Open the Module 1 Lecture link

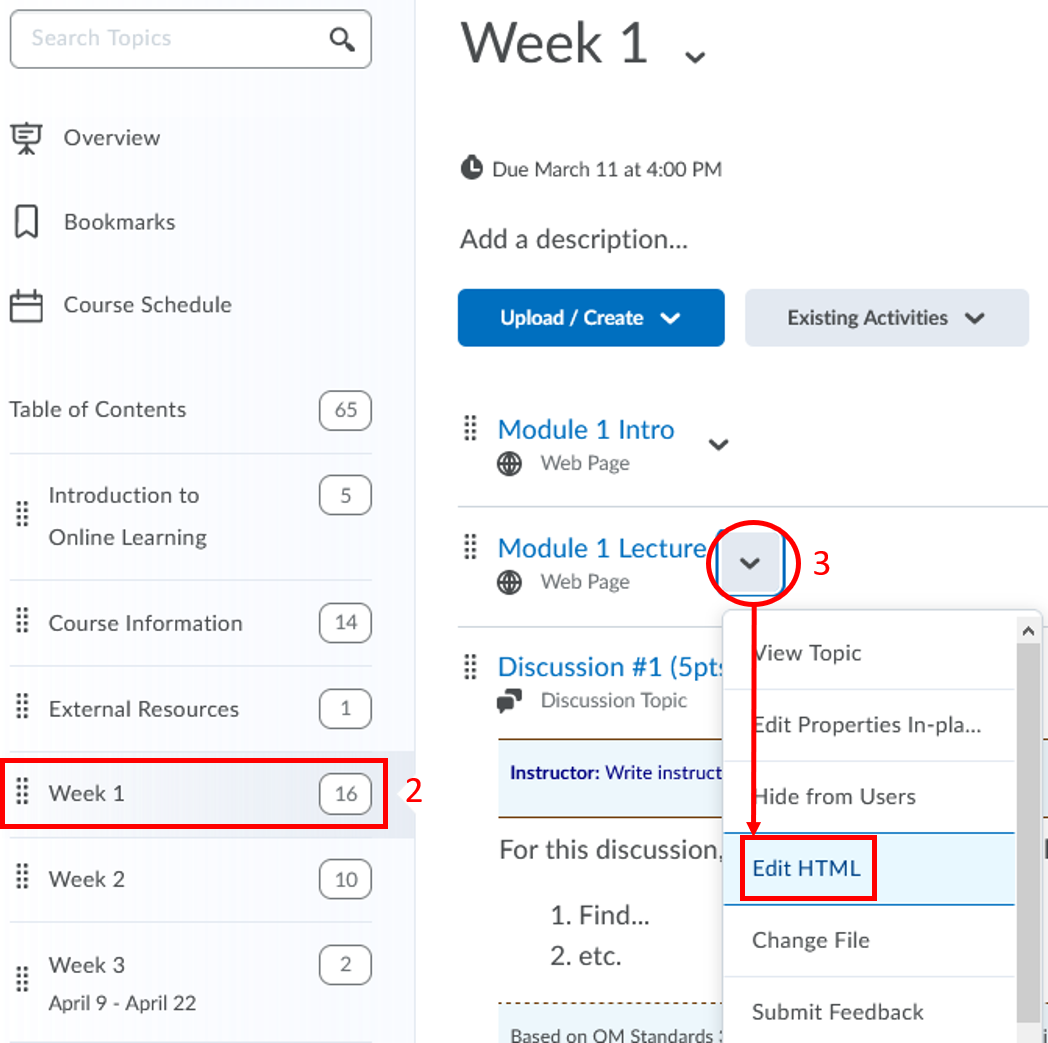(601, 548)
